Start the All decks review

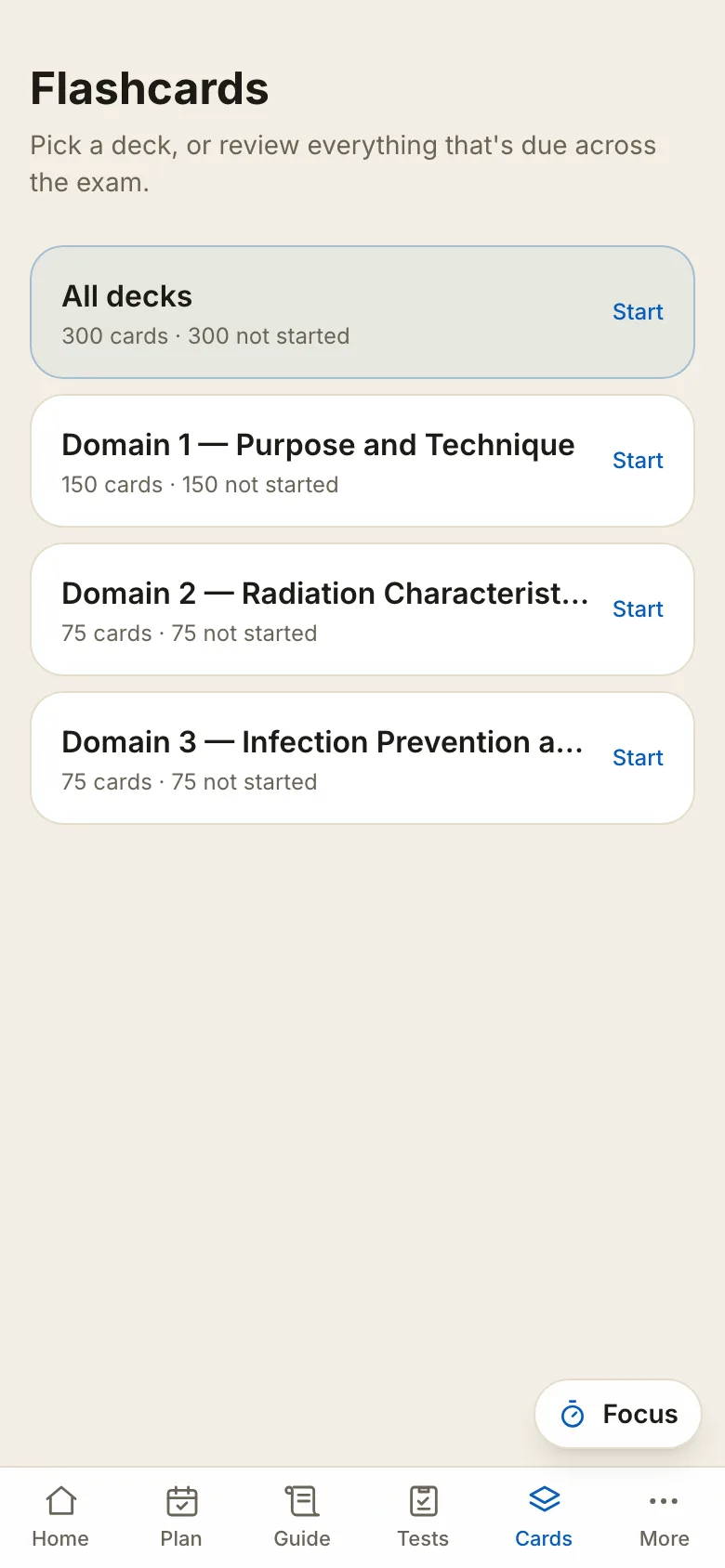click(x=638, y=312)
